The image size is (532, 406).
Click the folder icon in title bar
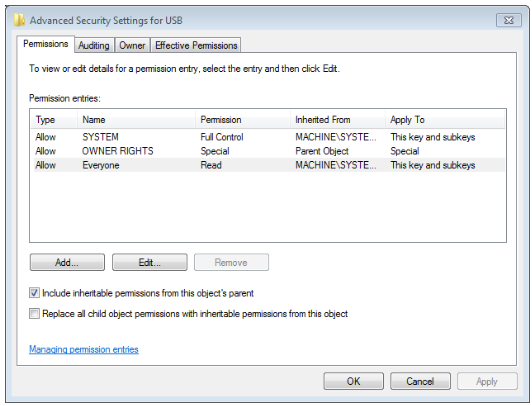click(x=19, y=20)
